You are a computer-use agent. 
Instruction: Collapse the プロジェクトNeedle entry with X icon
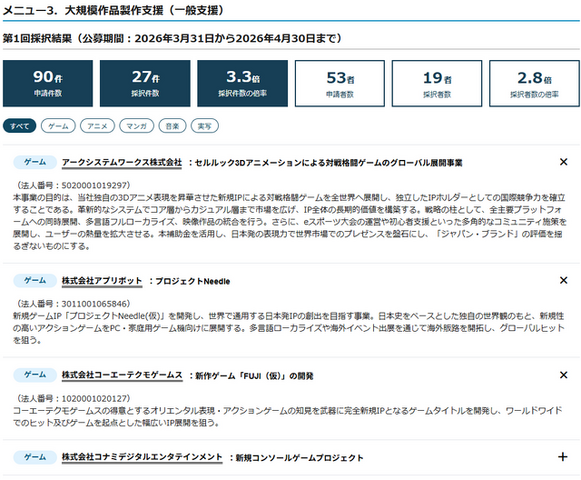(563, 280)
